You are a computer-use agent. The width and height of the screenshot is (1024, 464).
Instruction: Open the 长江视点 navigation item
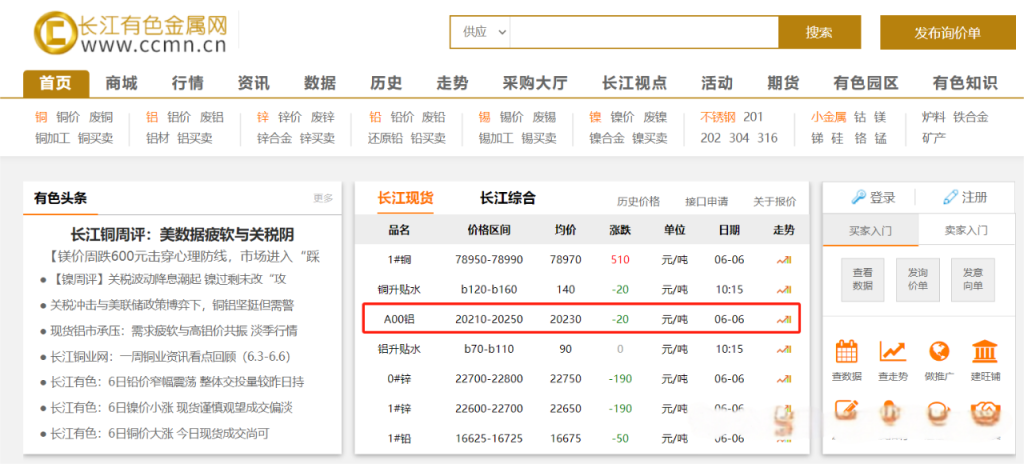[x=635, y=84]
